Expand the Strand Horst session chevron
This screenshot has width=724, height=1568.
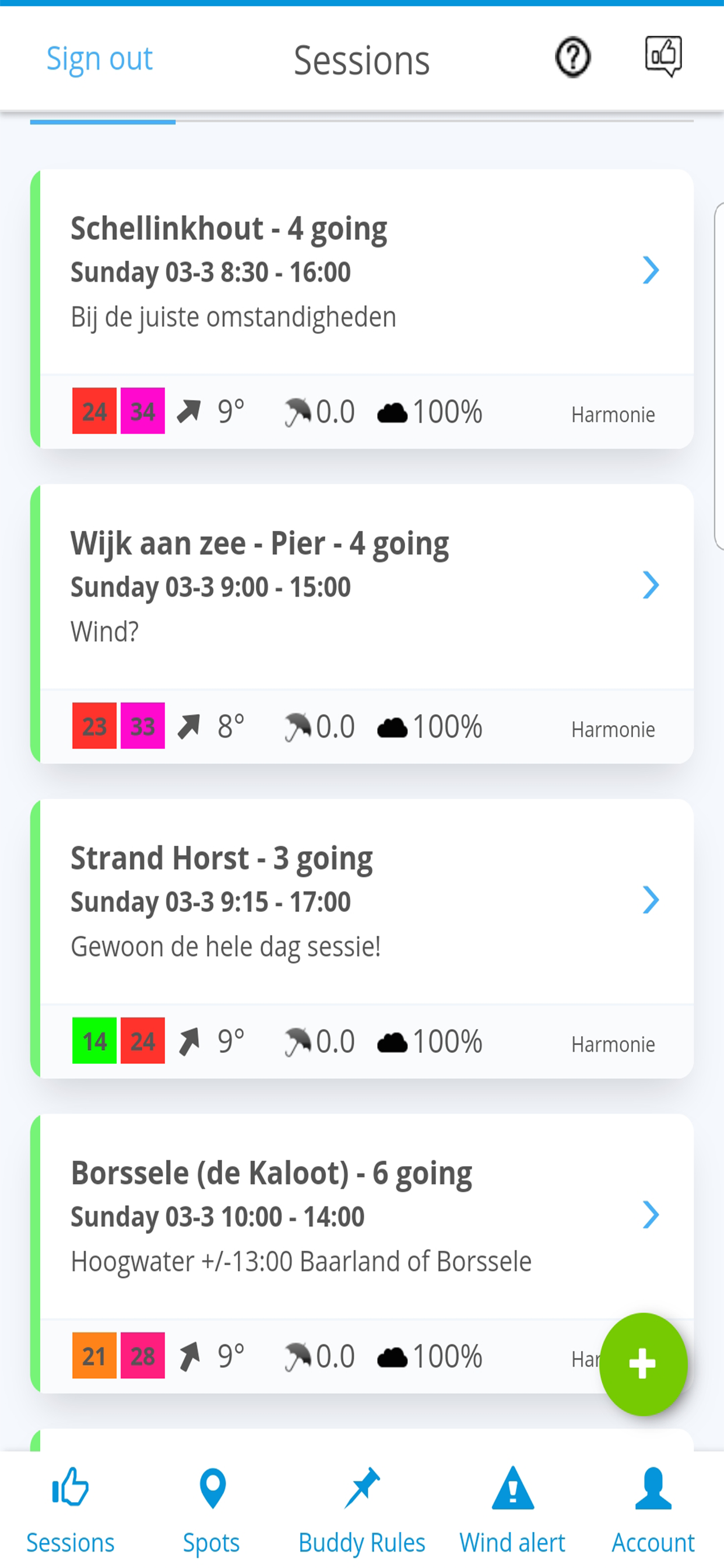(651, 900)
